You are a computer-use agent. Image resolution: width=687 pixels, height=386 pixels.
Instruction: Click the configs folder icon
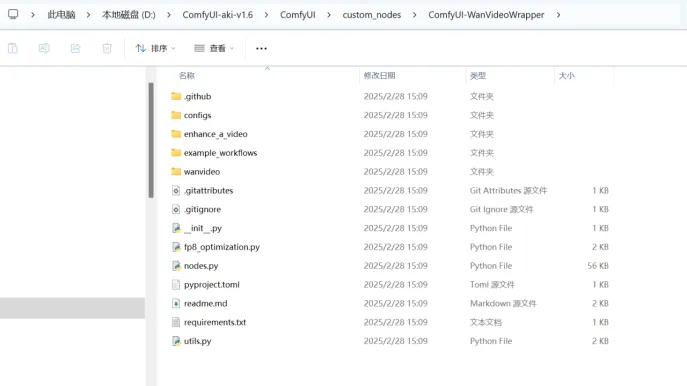click(176, 115)
